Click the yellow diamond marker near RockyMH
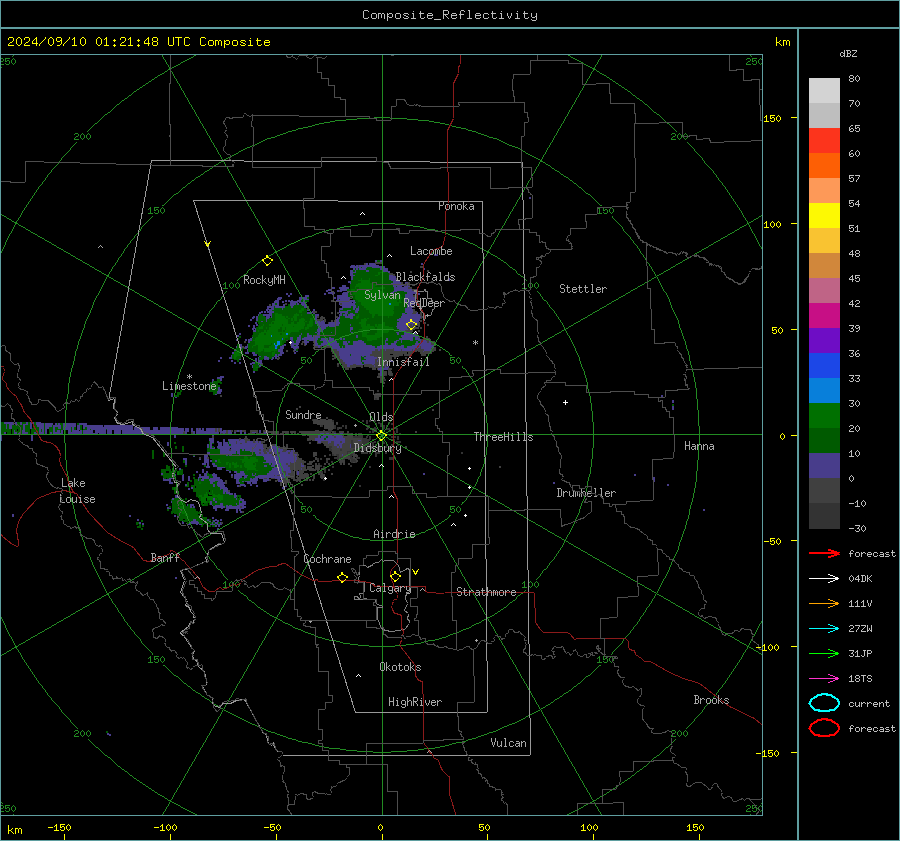Screen dimensions: 900x841 point(267,261)
